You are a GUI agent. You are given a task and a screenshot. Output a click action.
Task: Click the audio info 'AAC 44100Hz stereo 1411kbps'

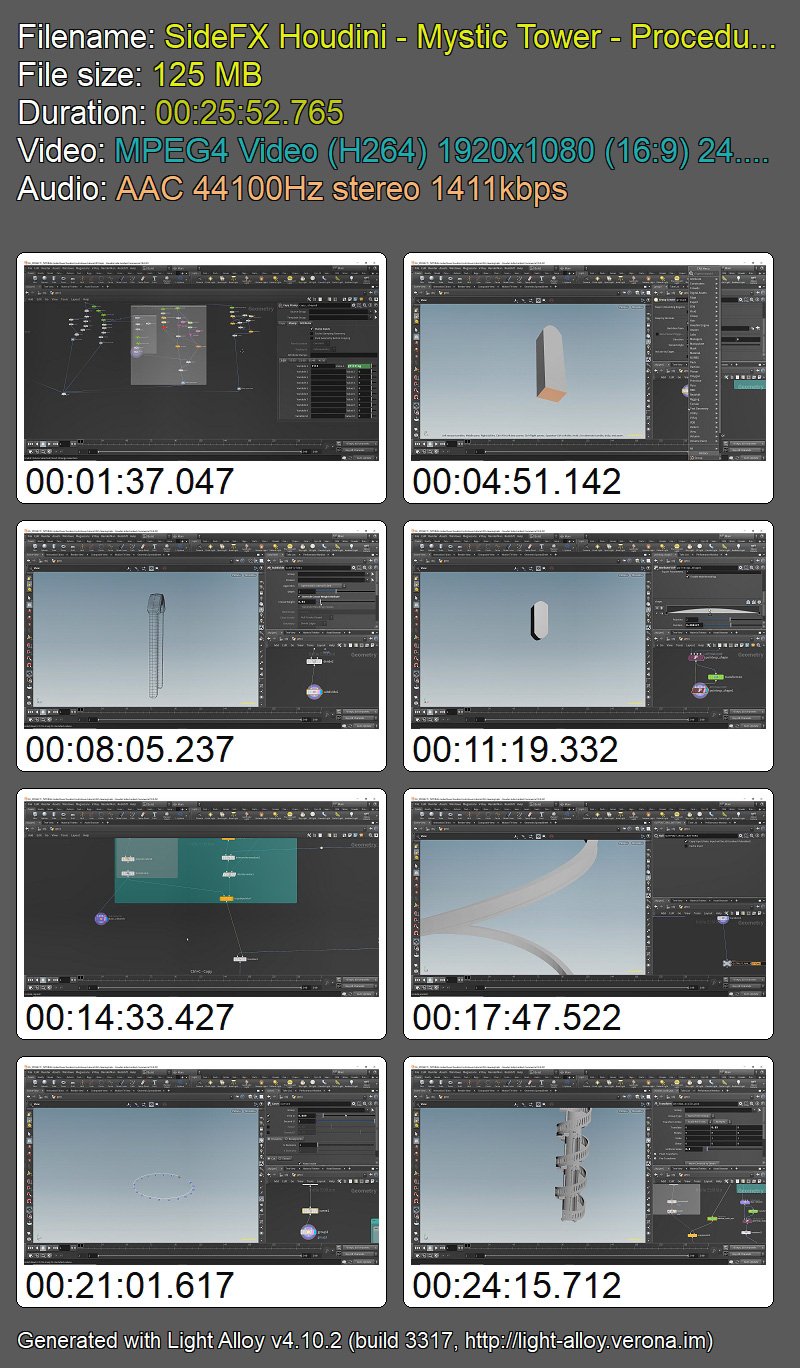tap(341, 188)
